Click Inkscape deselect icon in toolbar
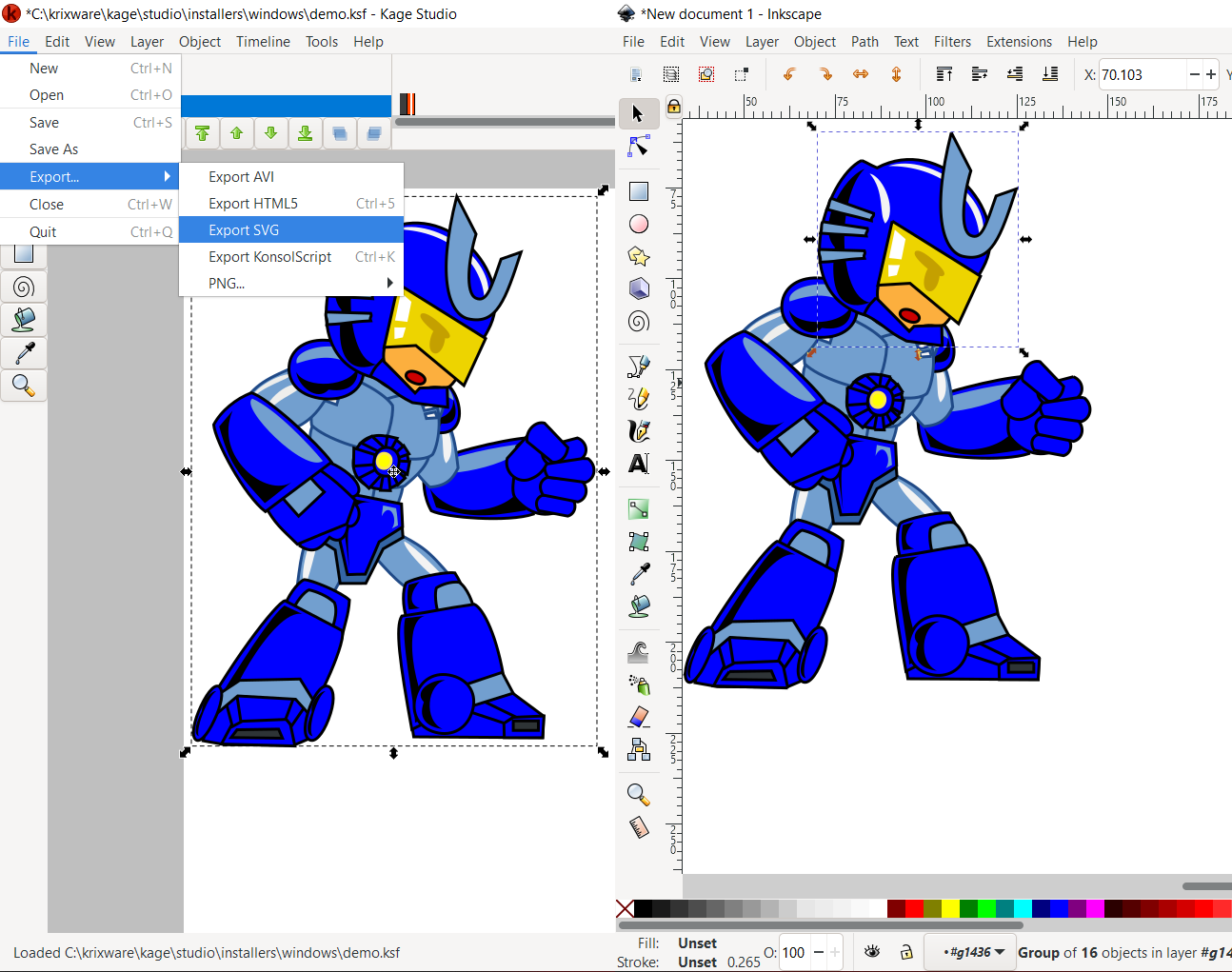 pos(742,74)
